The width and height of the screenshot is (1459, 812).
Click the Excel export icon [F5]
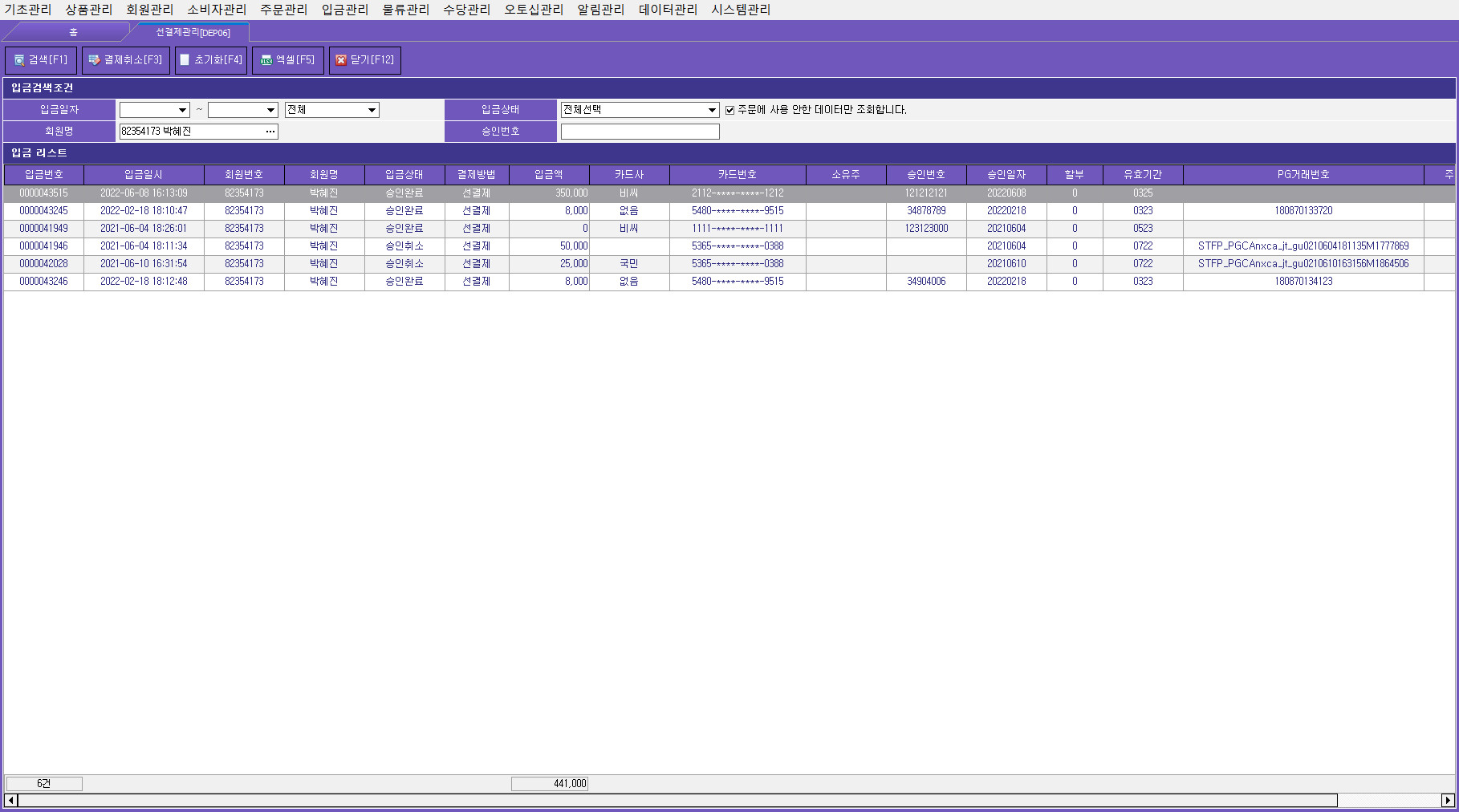pyautogui.click(x=266, y=60)
